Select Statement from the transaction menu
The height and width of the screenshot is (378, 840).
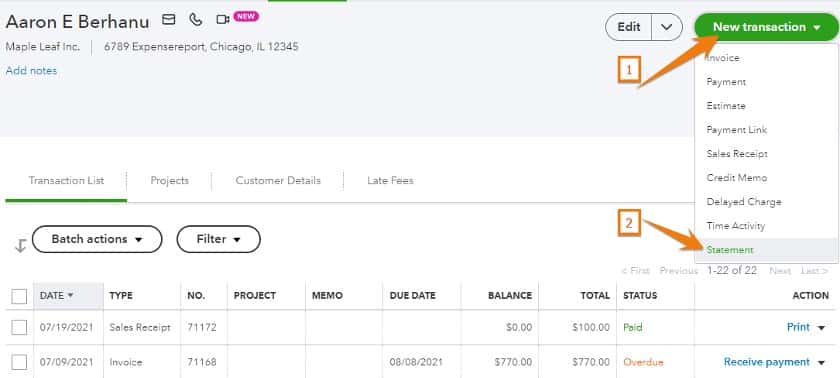point(730,250)
